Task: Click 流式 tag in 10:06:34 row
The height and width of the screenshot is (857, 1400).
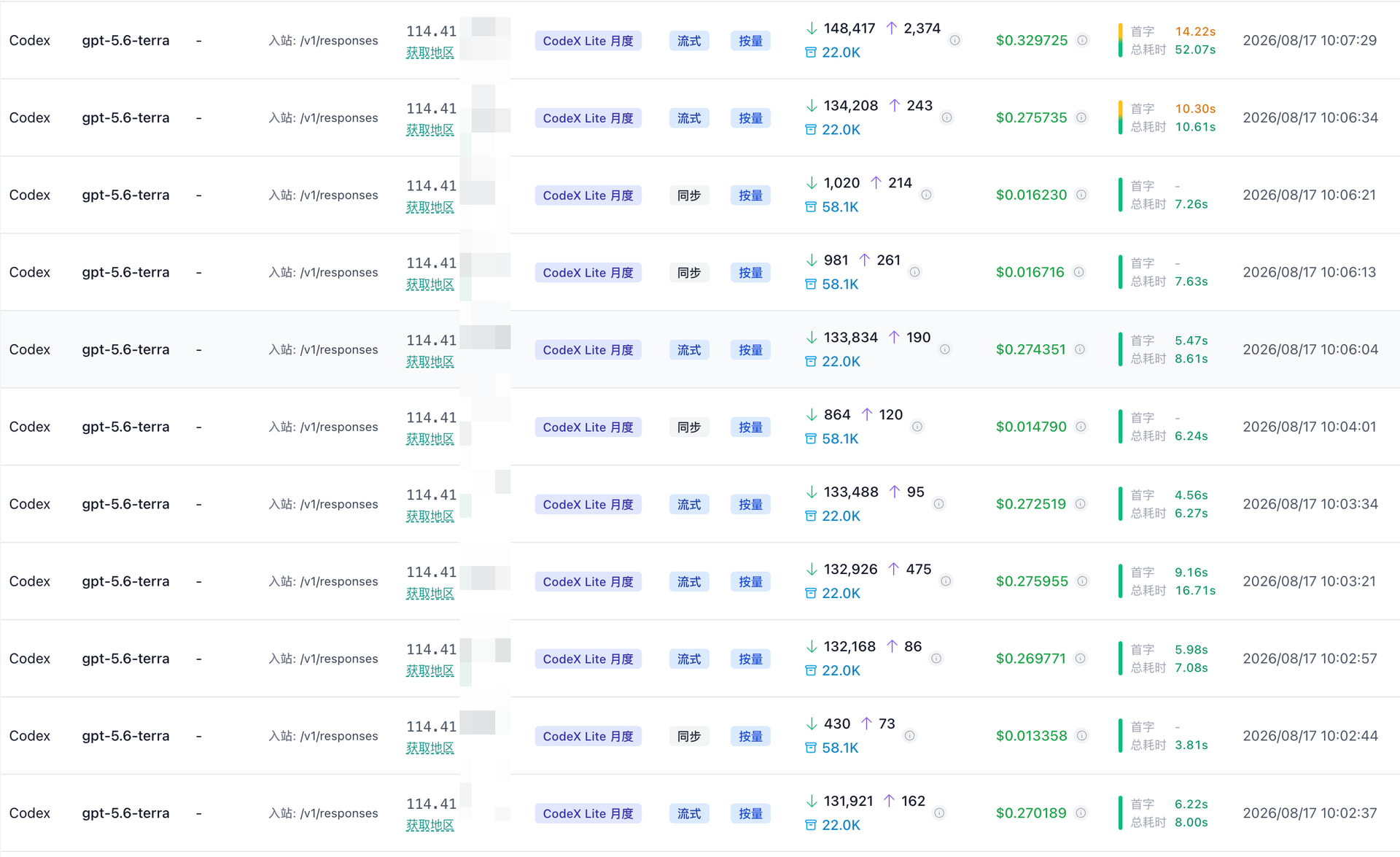Action: tap(689, 118)
